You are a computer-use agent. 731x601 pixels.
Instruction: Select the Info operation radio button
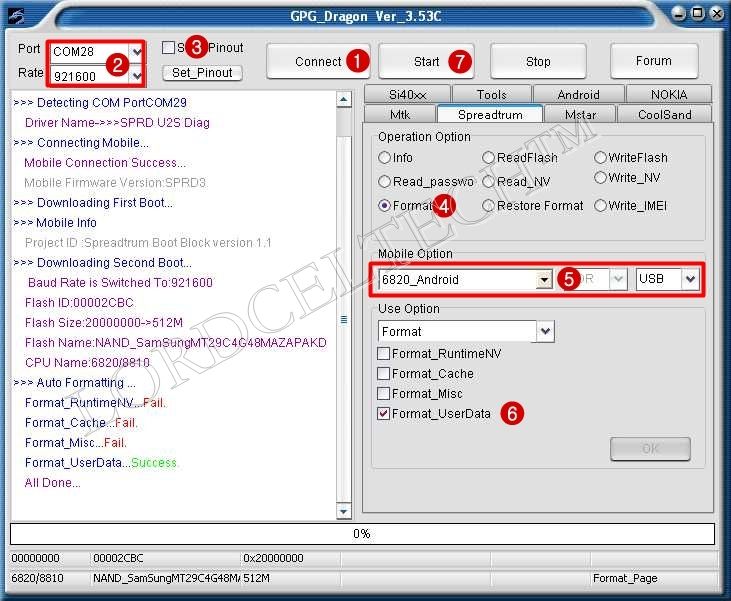pyautogui.click(x=385, y=158)
